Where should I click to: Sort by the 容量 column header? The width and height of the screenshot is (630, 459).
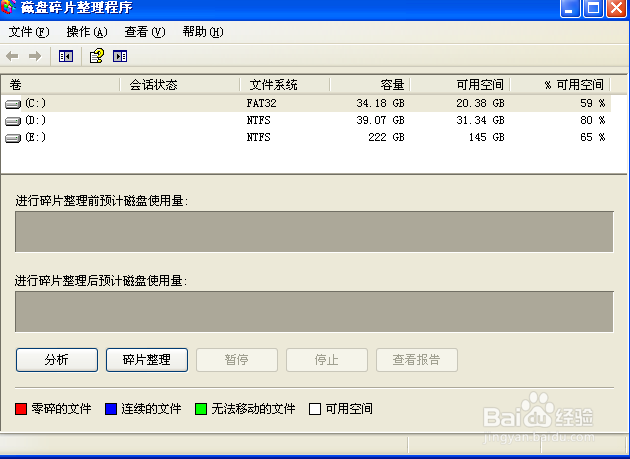tap(370, 85)
